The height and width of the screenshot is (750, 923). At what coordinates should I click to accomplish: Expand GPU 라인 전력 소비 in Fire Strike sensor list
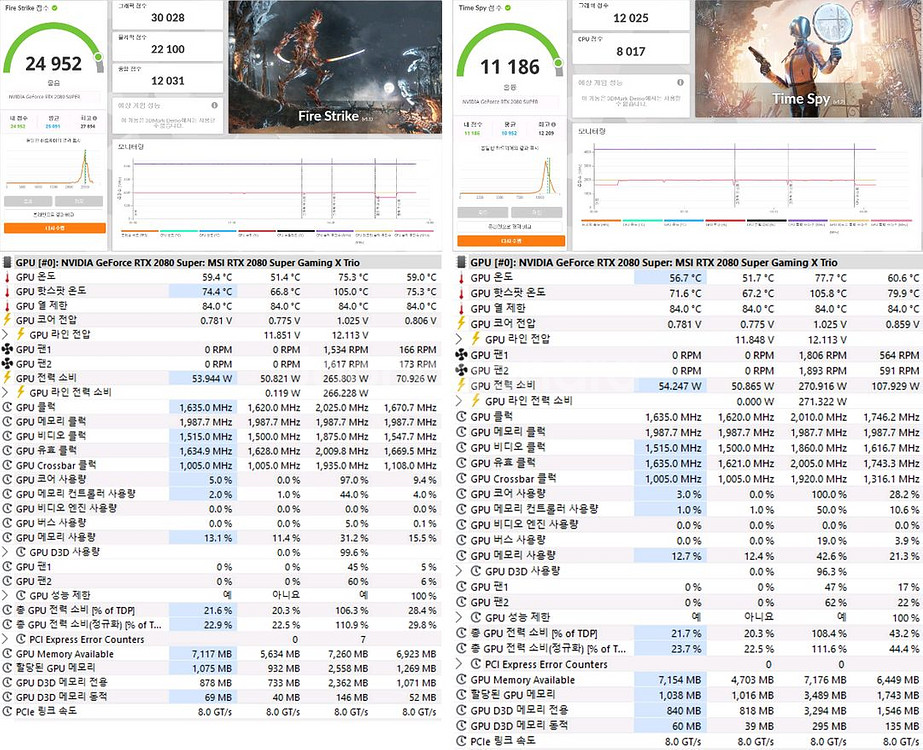tap(5, 392)
